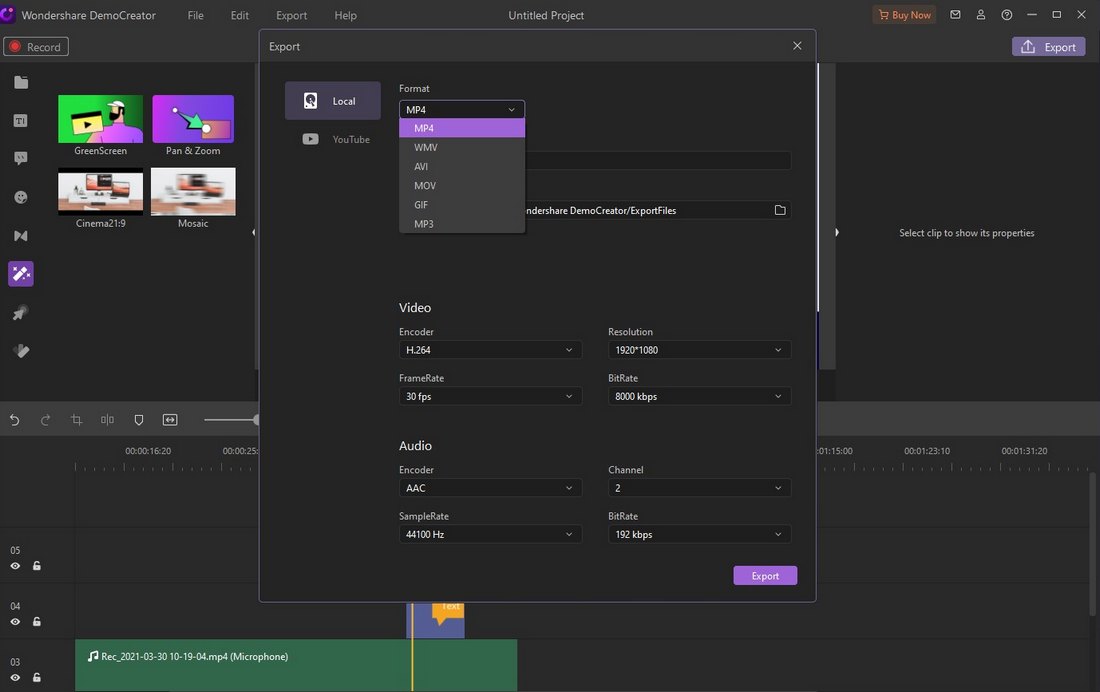
Task: Toggle the lock on track 03
Action: click(36, 677)
